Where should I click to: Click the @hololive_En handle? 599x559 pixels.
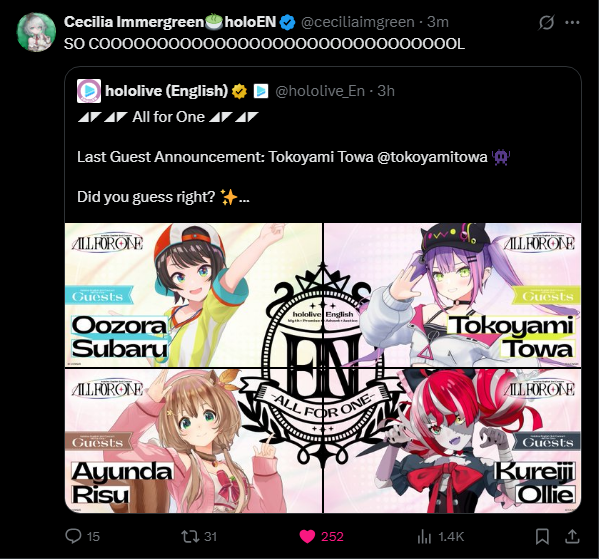[x=320, y=91]
